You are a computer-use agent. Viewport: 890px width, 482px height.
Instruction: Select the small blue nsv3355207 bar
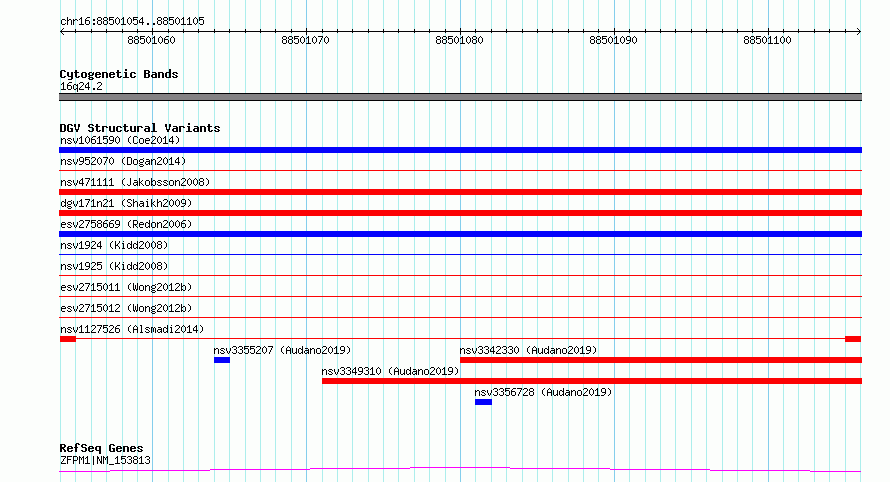coord(222,360)
